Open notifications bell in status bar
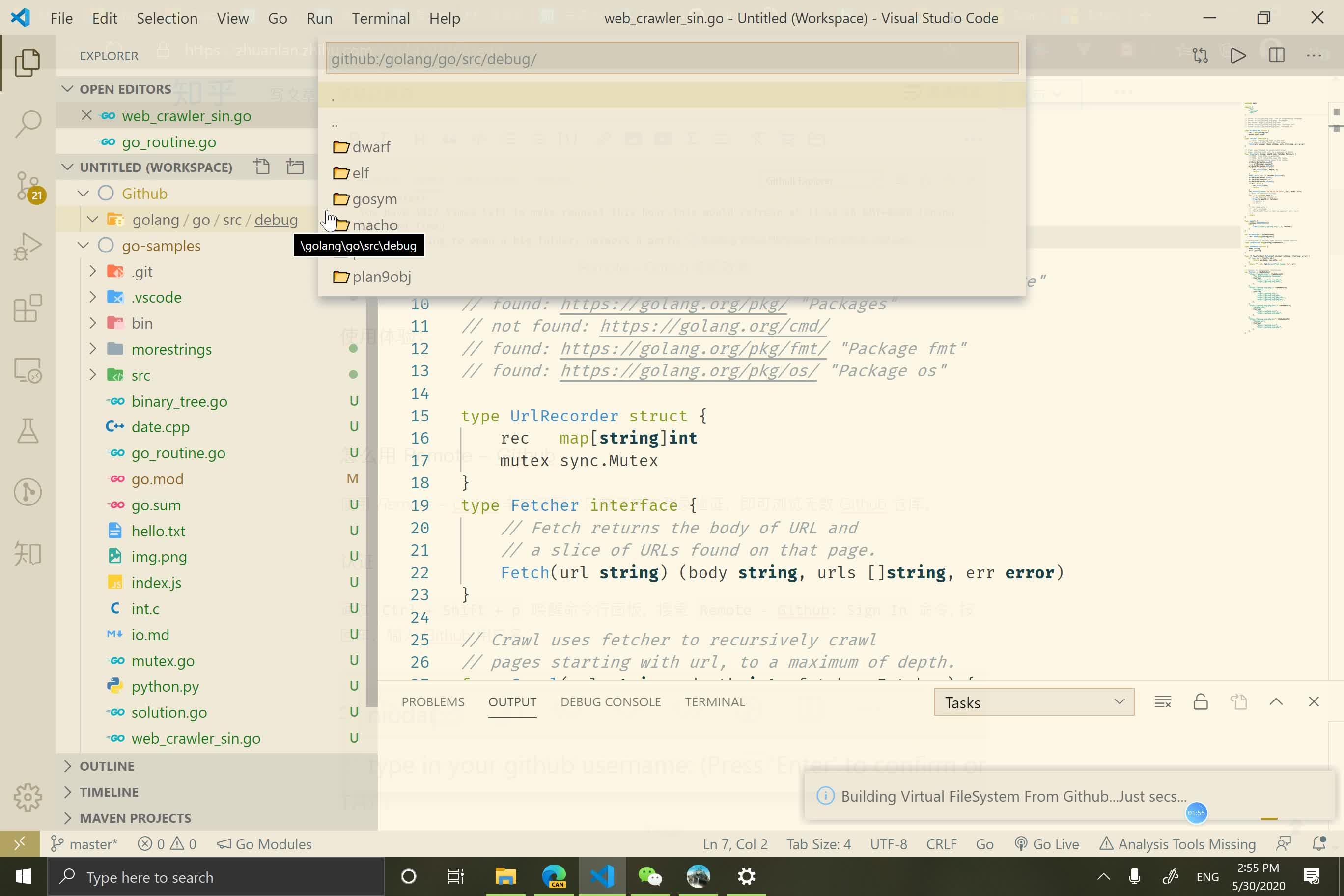The image size is (1344, 896). (1319, 844)
